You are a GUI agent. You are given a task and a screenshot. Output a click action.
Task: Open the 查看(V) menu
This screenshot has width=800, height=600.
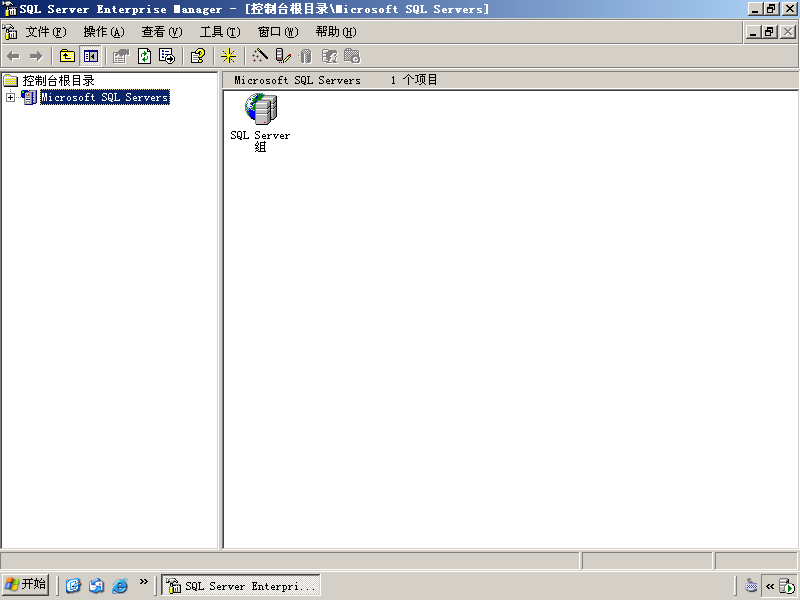click(162, 32)
